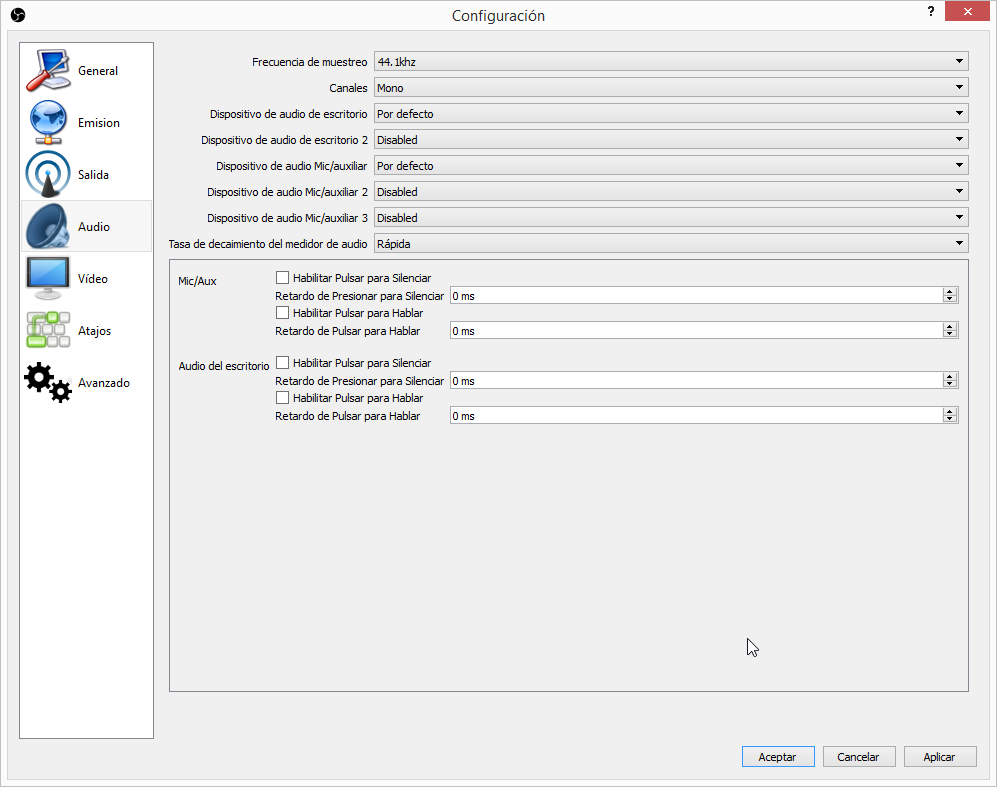Viewport: 997px width, 787px height.
Task: Open Canales dropdown showing Mono
Action: click(x=671, y=88)
